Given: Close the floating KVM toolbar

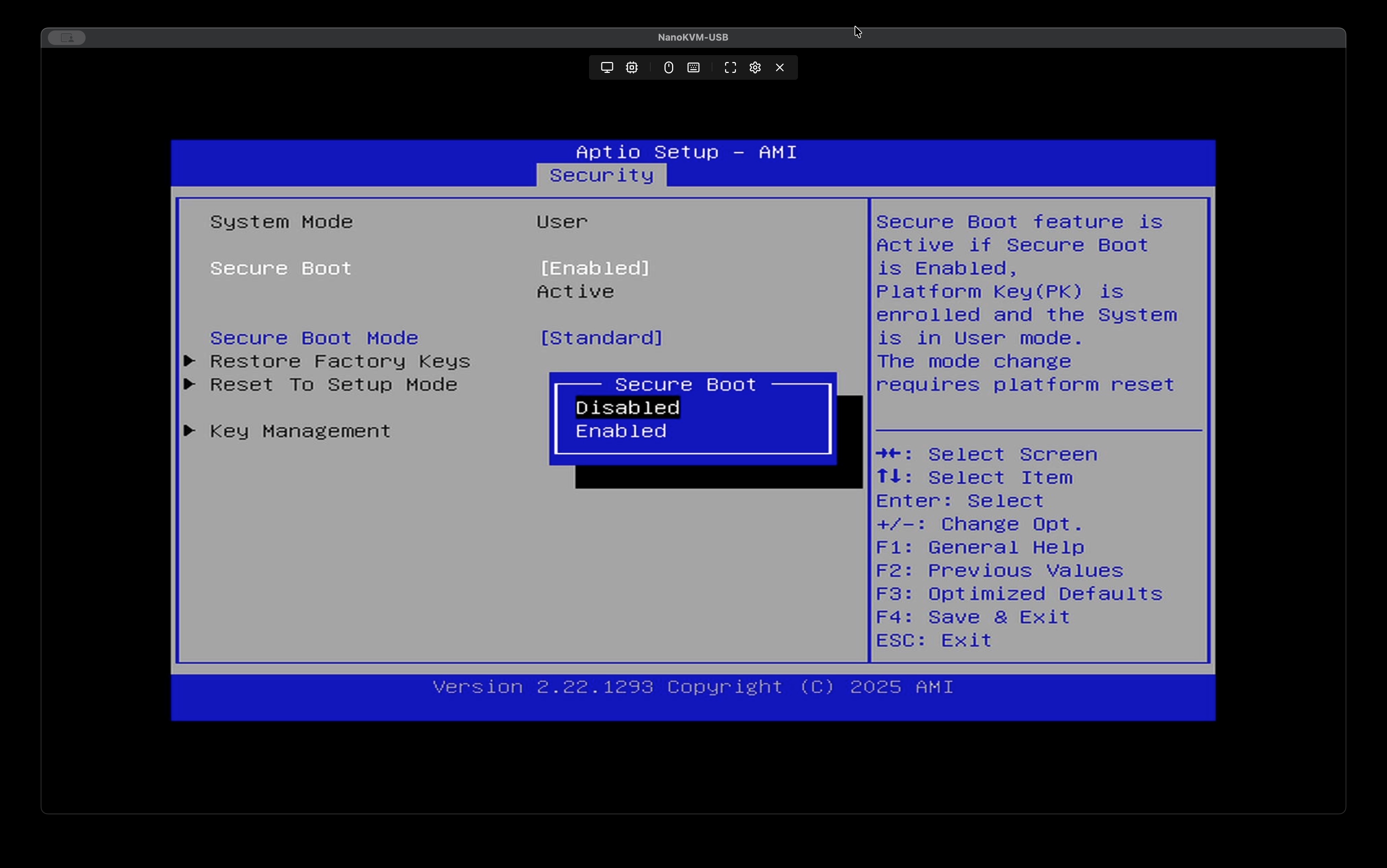Looking at the screenshot, I should [779, 68].
